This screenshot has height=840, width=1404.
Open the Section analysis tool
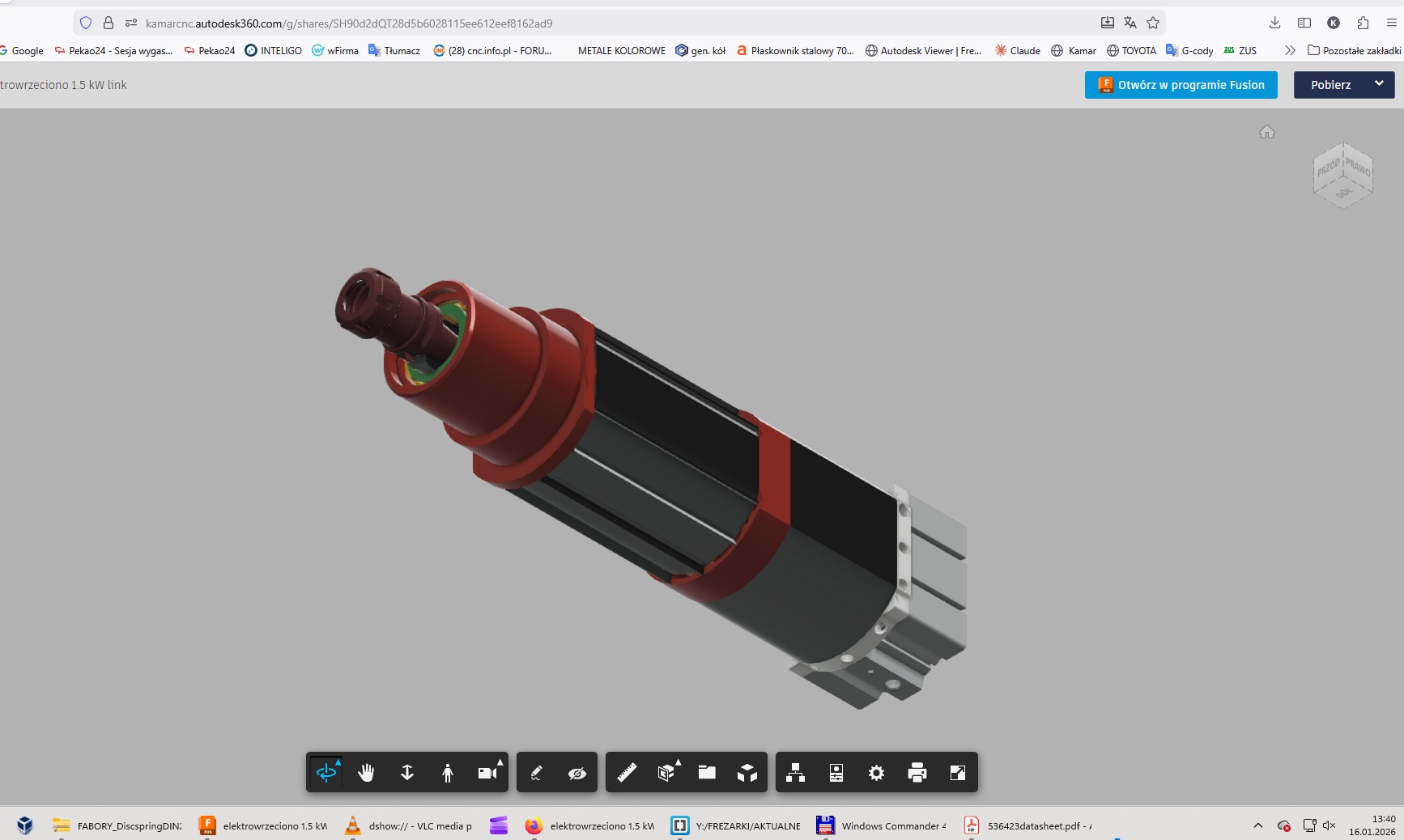point(666,773)
